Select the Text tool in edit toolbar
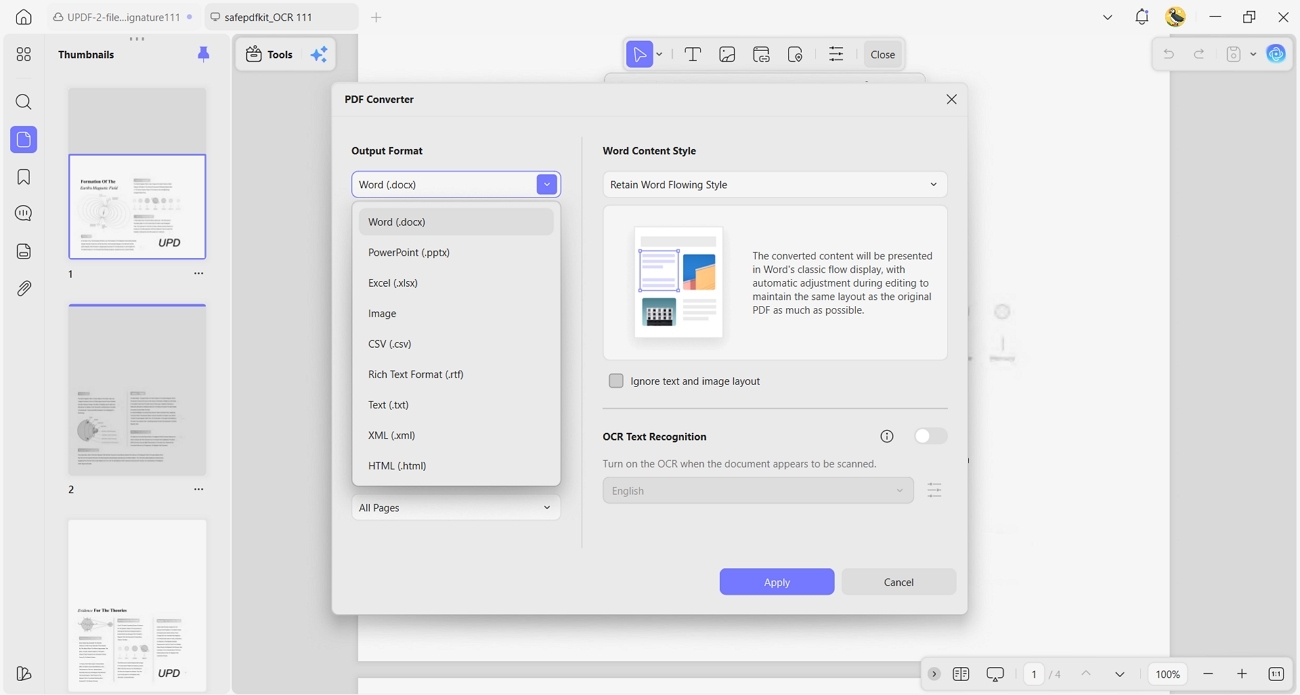The image size is (1300, 695). (692, 54)
